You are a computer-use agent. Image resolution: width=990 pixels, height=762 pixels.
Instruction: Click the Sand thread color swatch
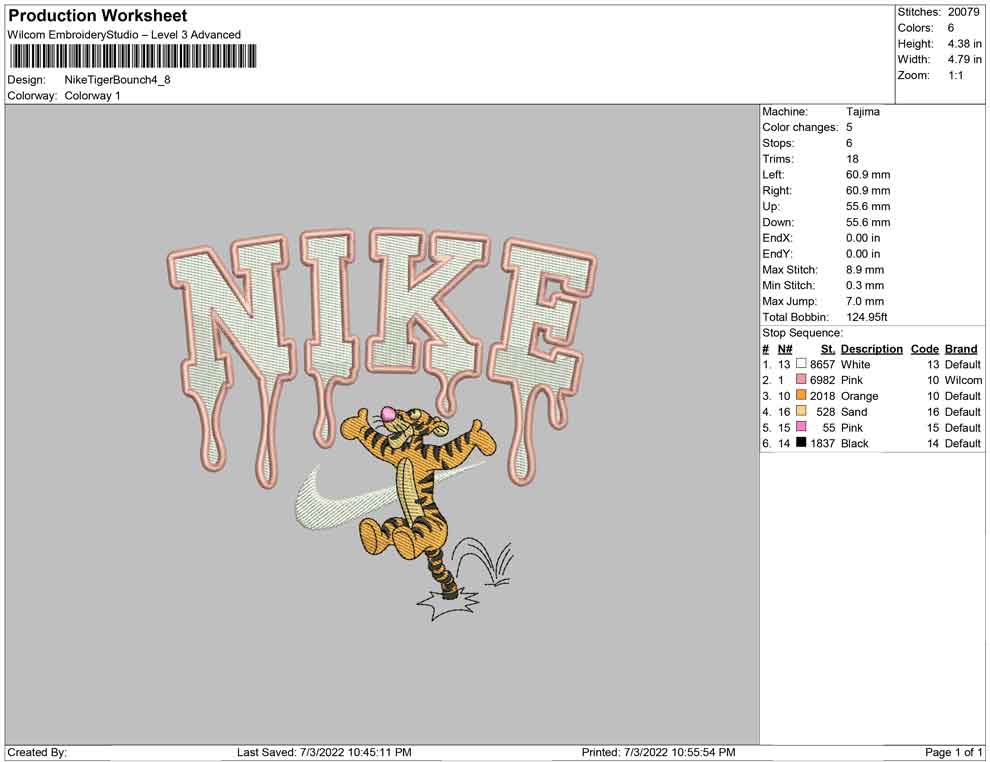(801, 411)
